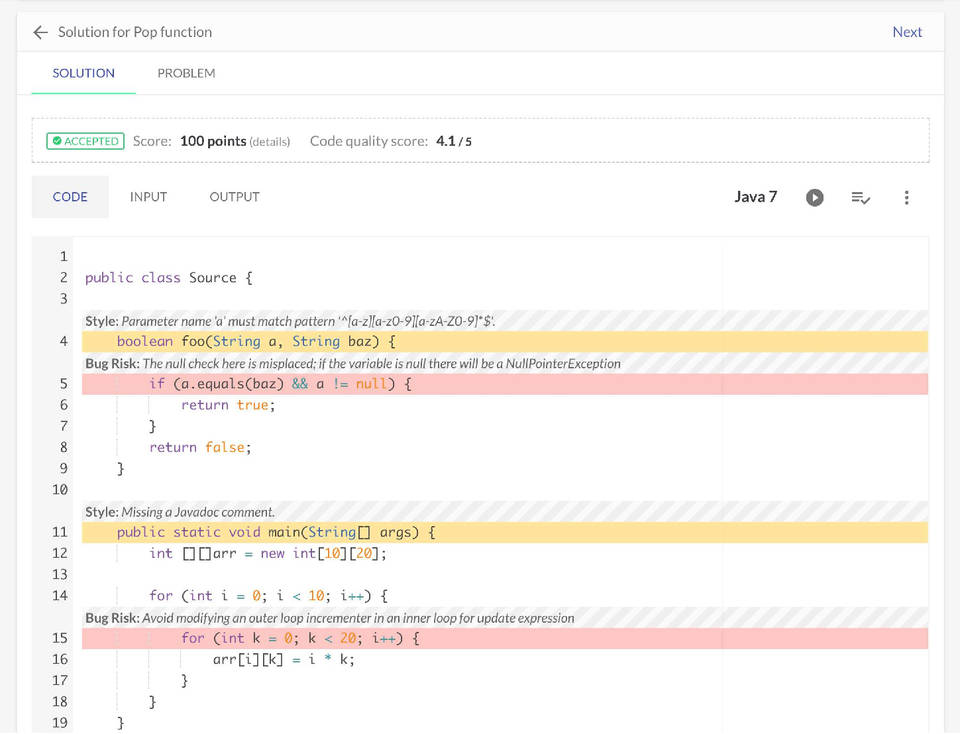Select the Code tab

point(70,197)
